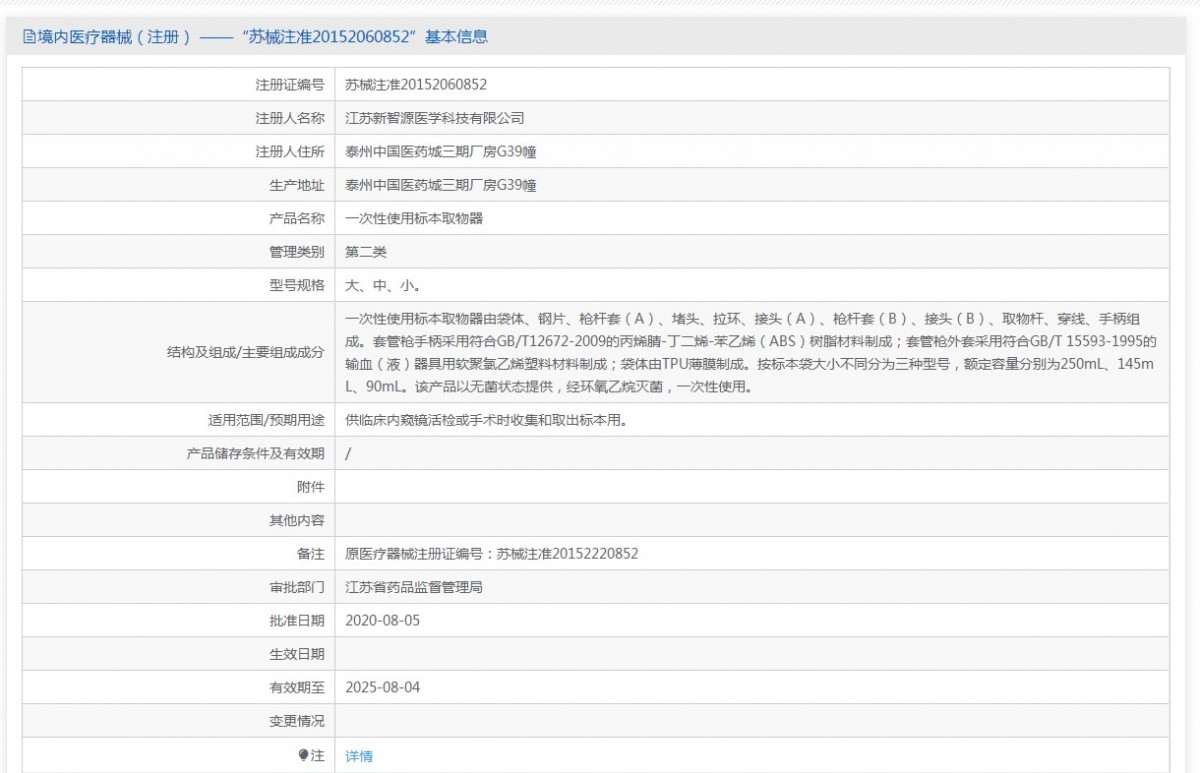This screenshot has height=773, width=1200.
Task: Click the 审批部门 label
Action: [x=297, y=587]
